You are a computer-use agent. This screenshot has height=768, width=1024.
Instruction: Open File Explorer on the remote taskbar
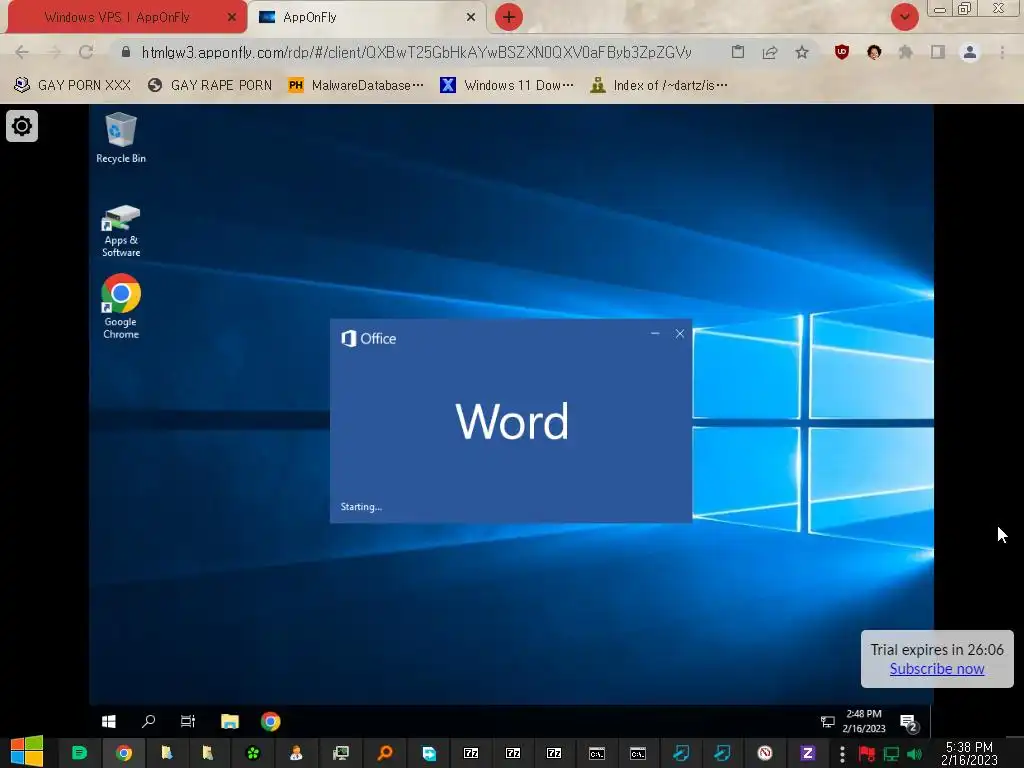point(229,721)
